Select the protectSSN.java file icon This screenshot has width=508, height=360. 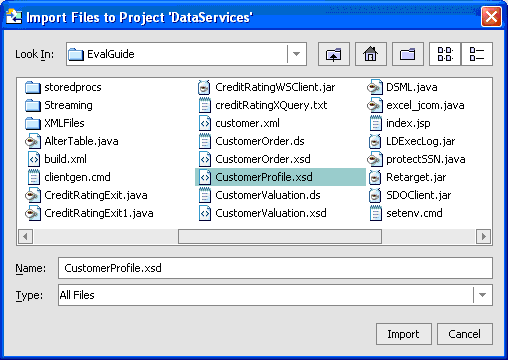pyautogui.click(x=375, y=159)
